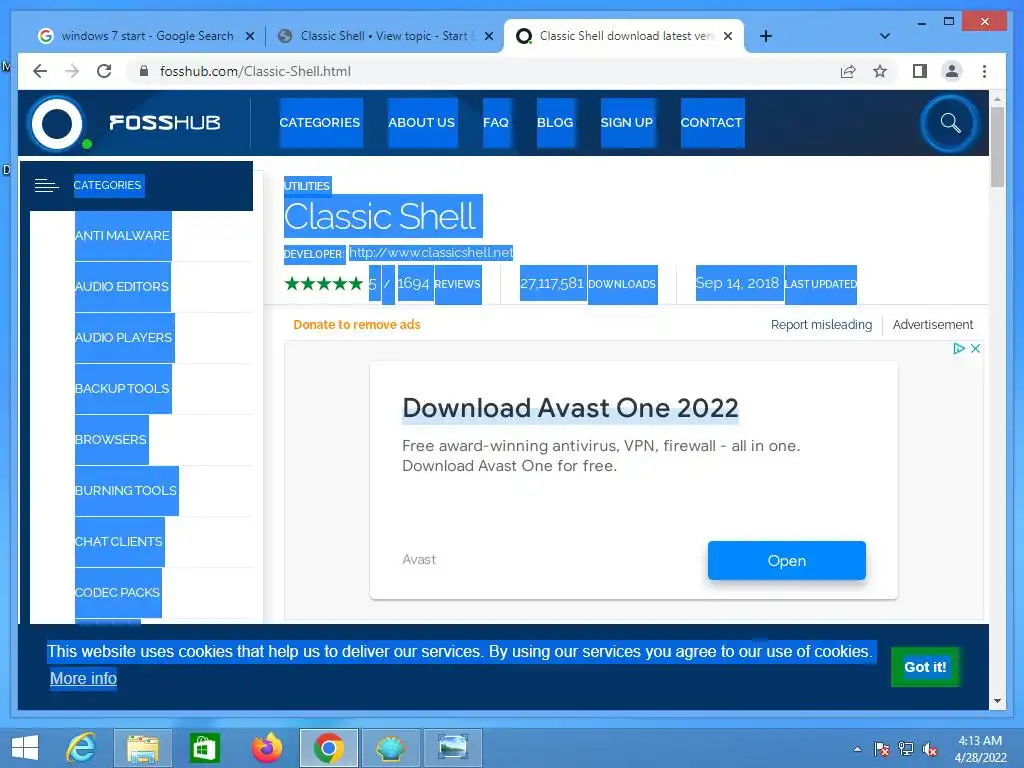Open the More info cookie link

[x=84, y=679]
